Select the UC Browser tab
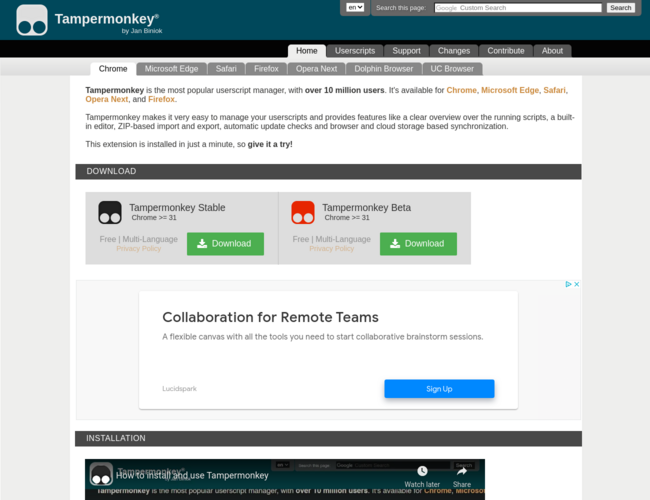The height and width of the screenshot is (500, 650). 452,69
